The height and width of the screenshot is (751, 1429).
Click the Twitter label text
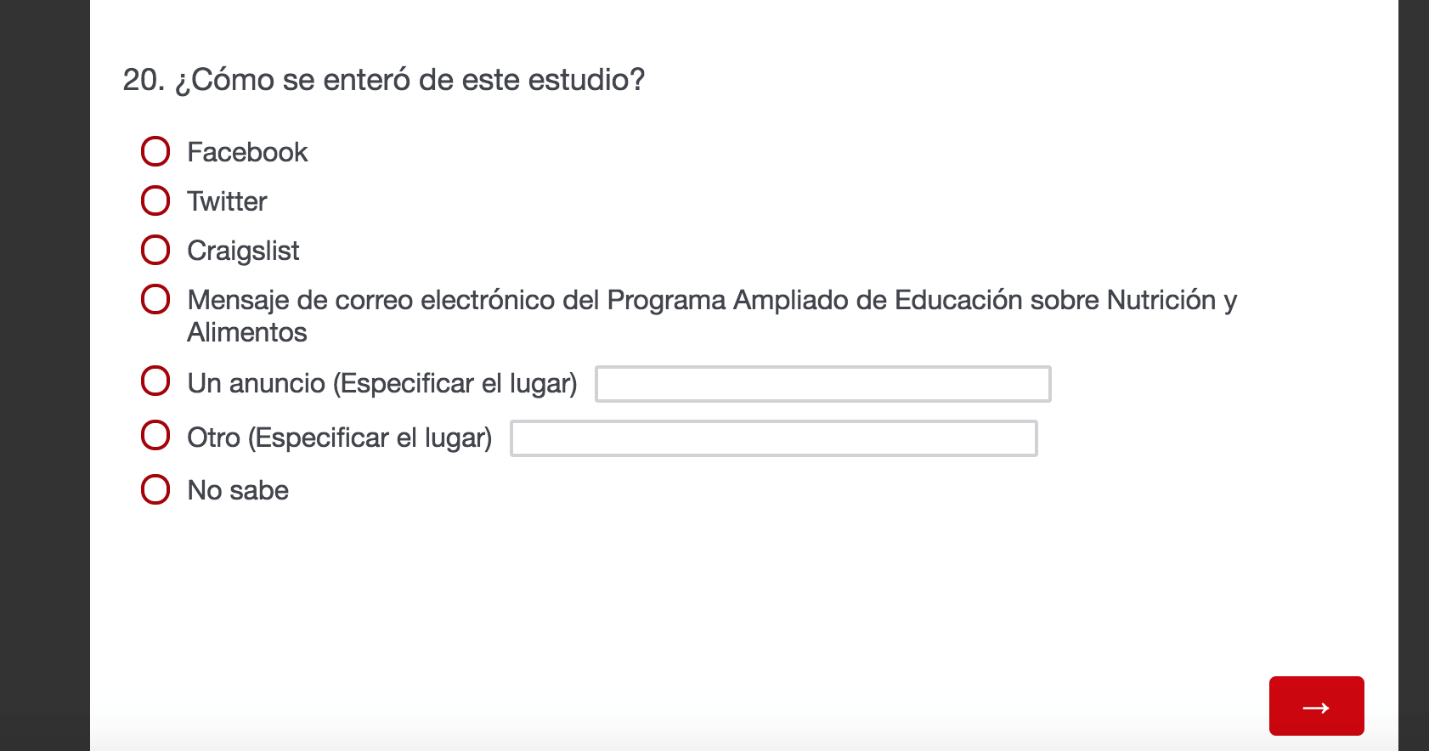[227, 201]
